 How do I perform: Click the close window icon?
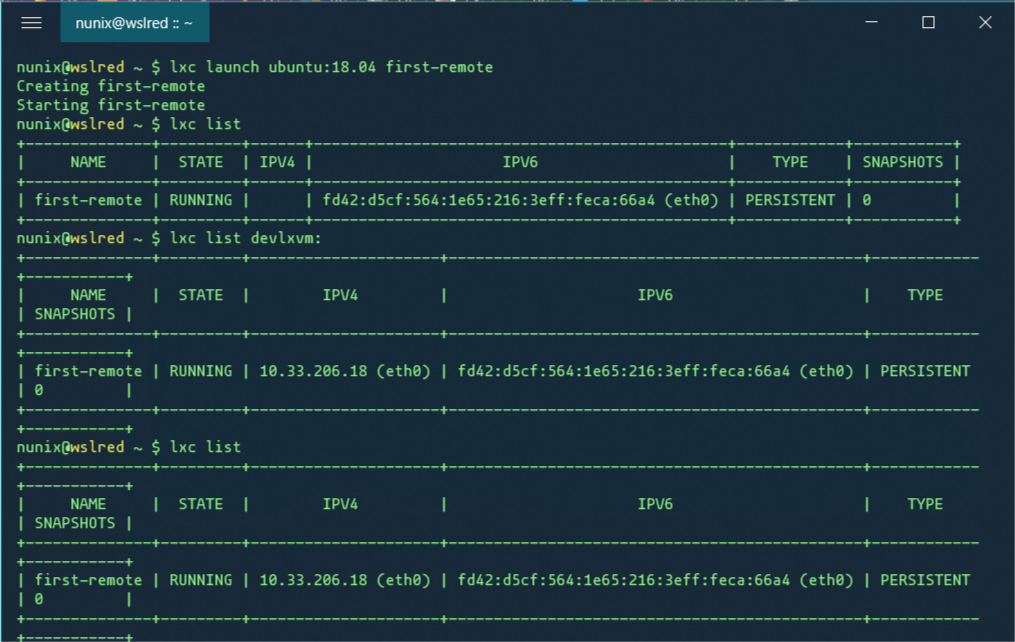coord(984,22)
